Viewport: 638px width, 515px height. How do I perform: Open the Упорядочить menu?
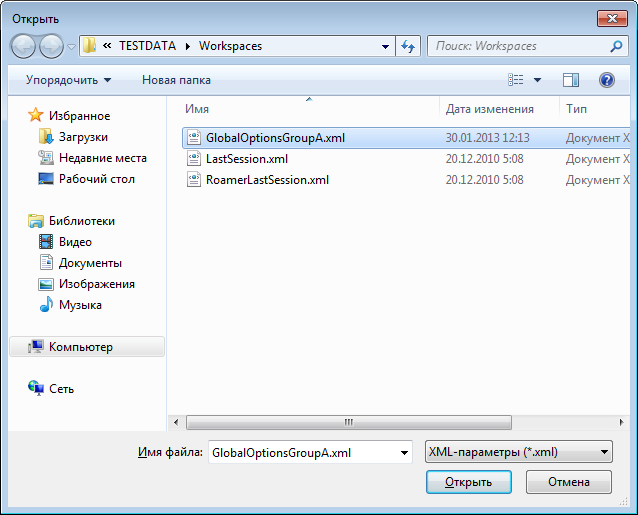pyautogui.click(x=68, y=80)
